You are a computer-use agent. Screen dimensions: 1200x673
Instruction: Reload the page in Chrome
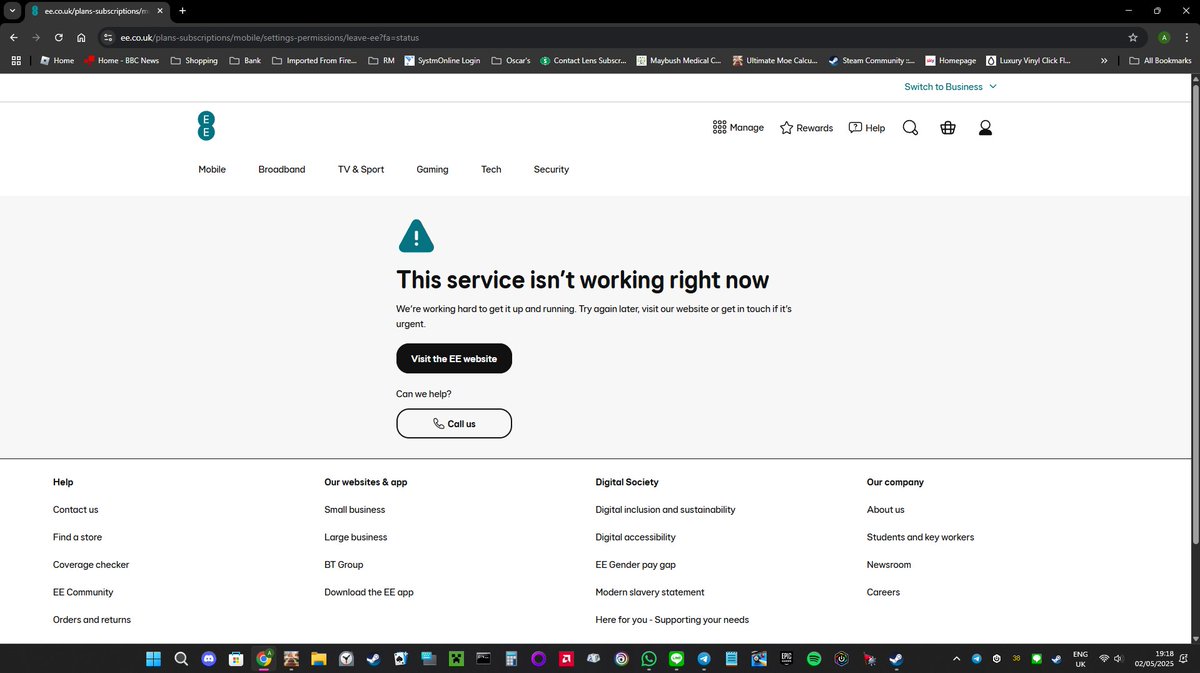tap(59, 37)
